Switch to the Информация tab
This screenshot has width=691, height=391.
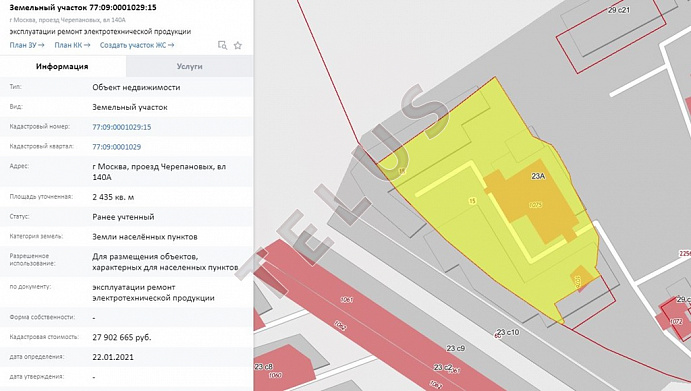point(63,67)
